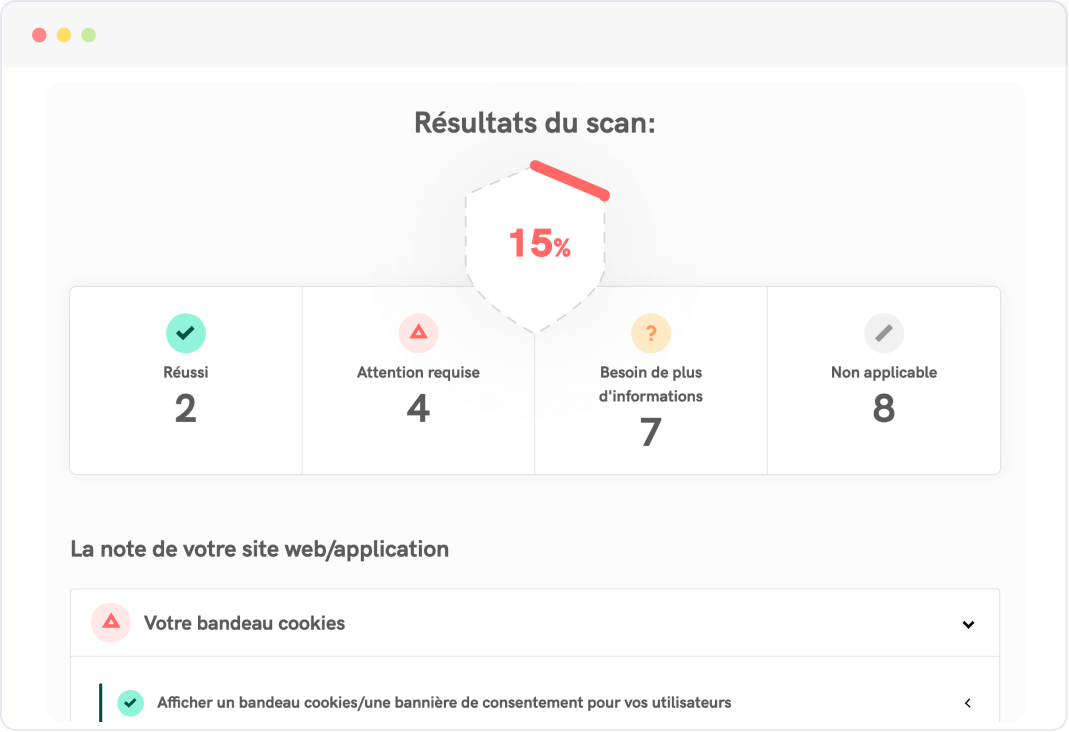Collapse the Votre bandeau cookies section header
1069x732 pixels.
pos(535,623)
